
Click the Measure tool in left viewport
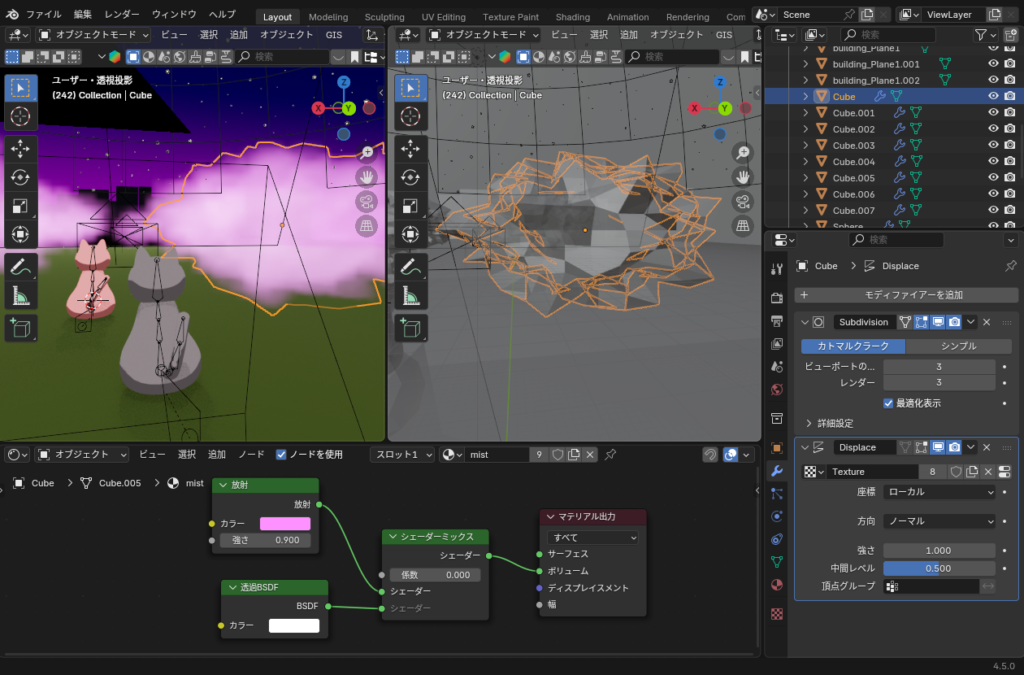pos(20,295)
